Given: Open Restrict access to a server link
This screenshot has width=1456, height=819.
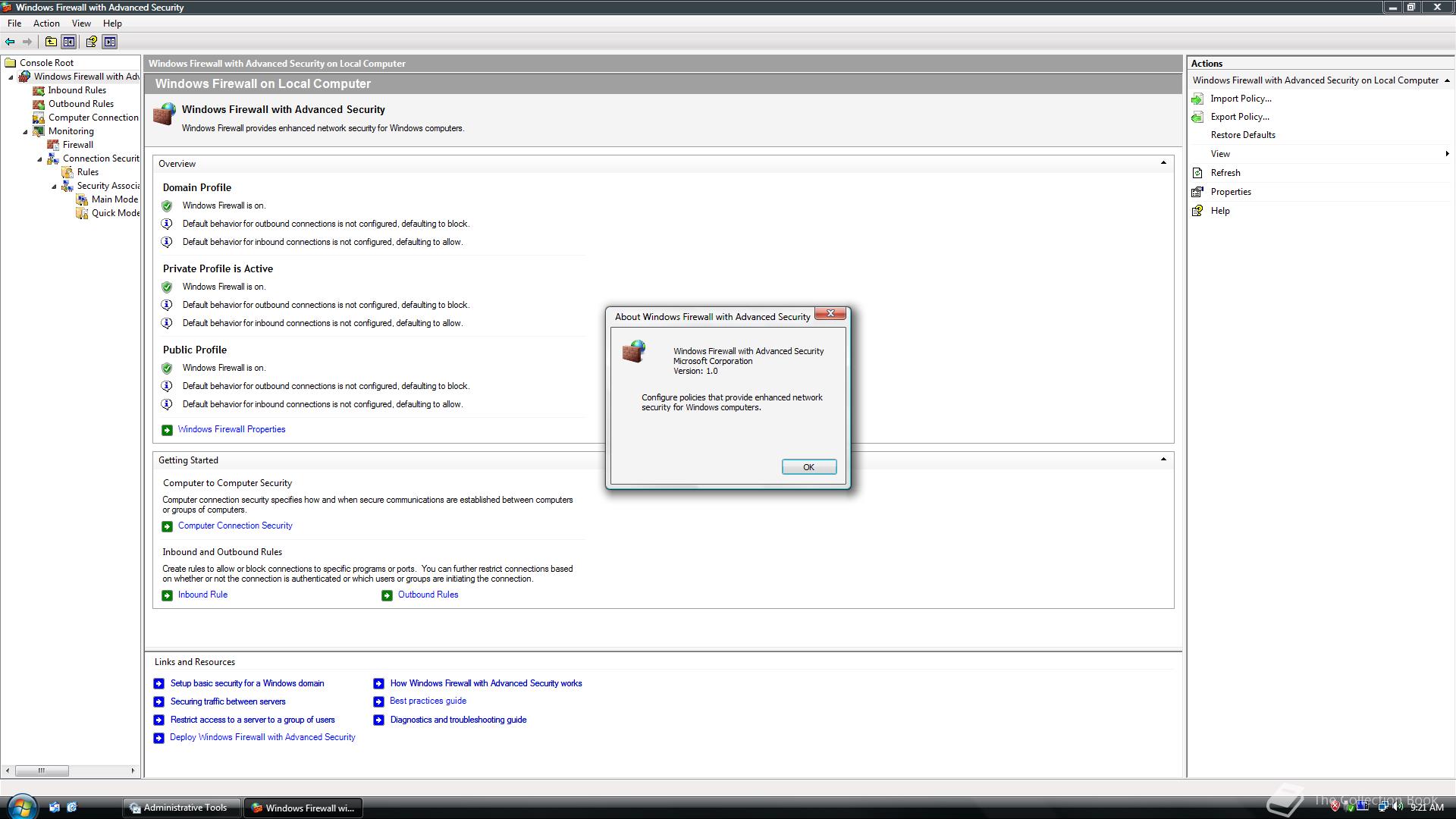Looking at the screenshot, I should point(252,720).
